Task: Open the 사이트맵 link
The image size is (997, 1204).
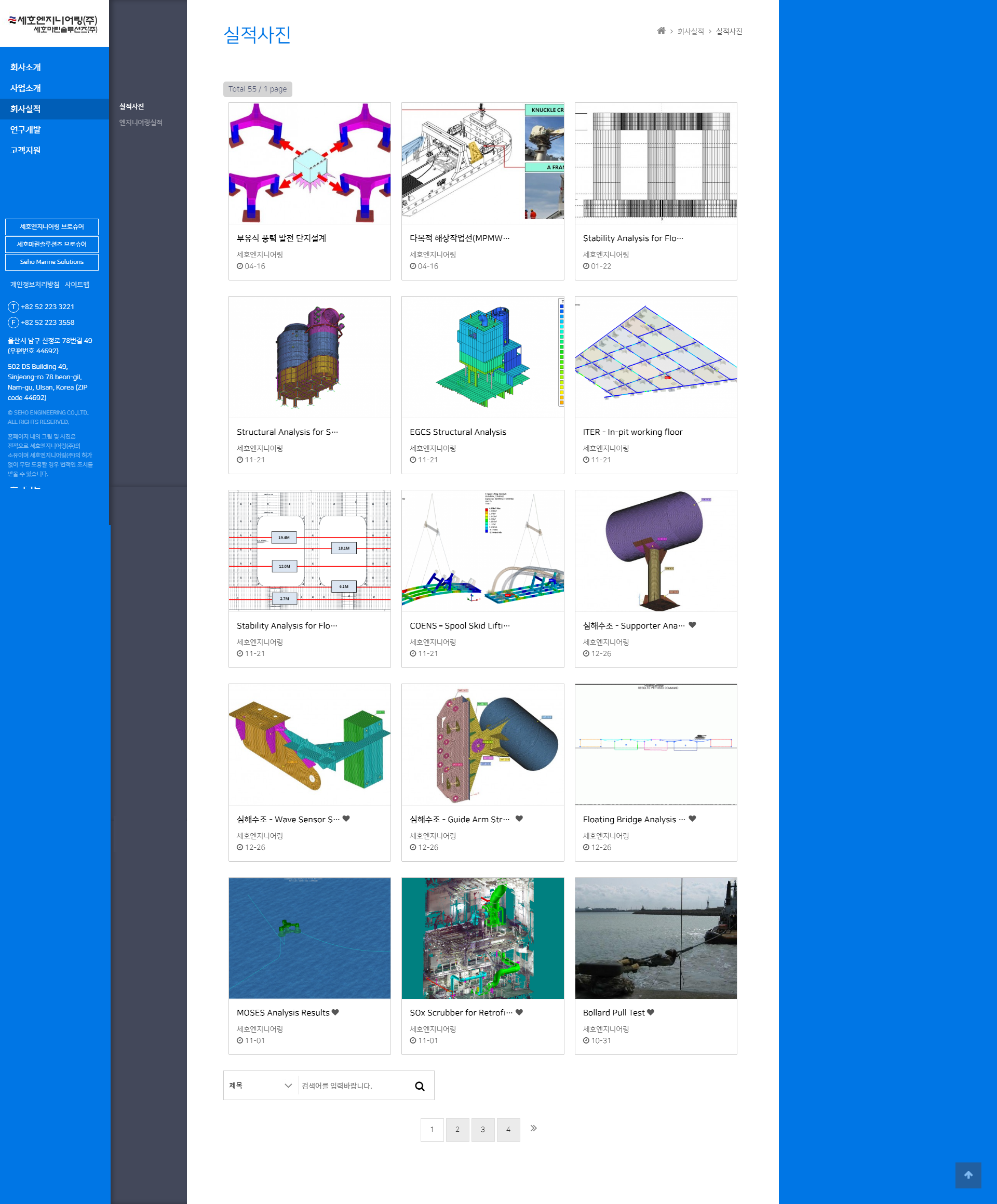Action: tap(77, 285)
